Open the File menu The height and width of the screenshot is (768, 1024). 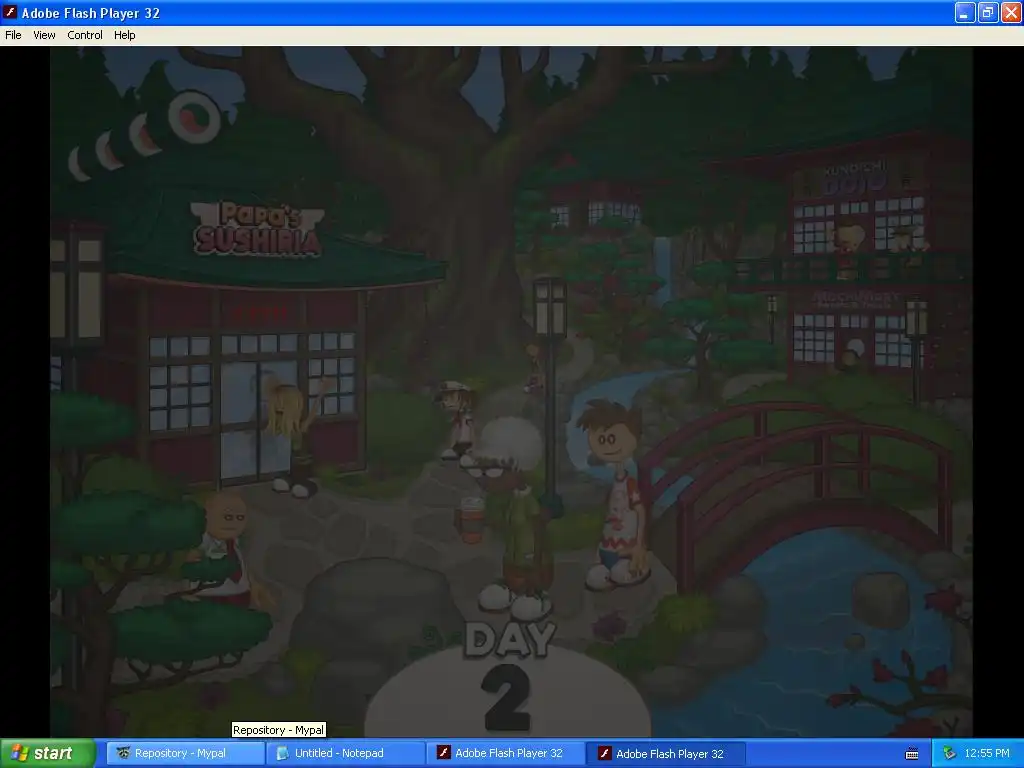point(13,35)
